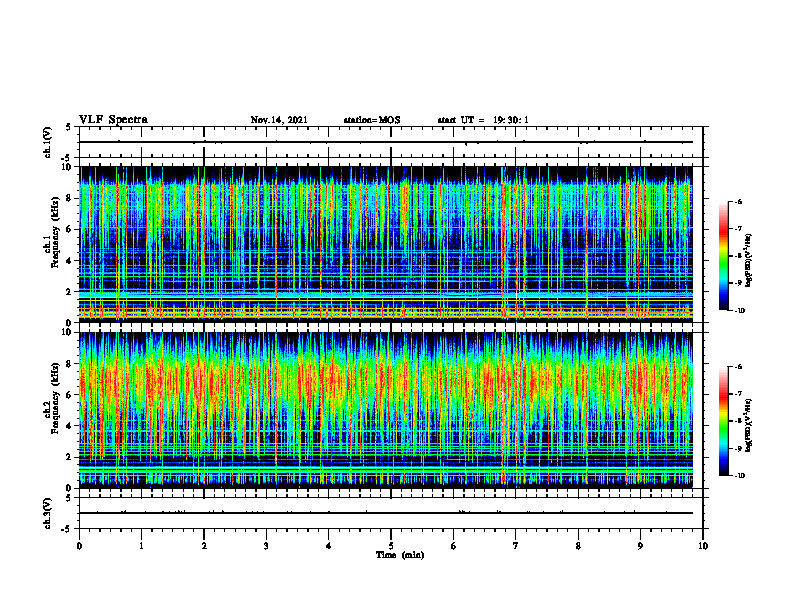Viewport: 792px width, 612px height.
Task: Click the ch.1 color scale bar
Action: click(x=724, y=256)
